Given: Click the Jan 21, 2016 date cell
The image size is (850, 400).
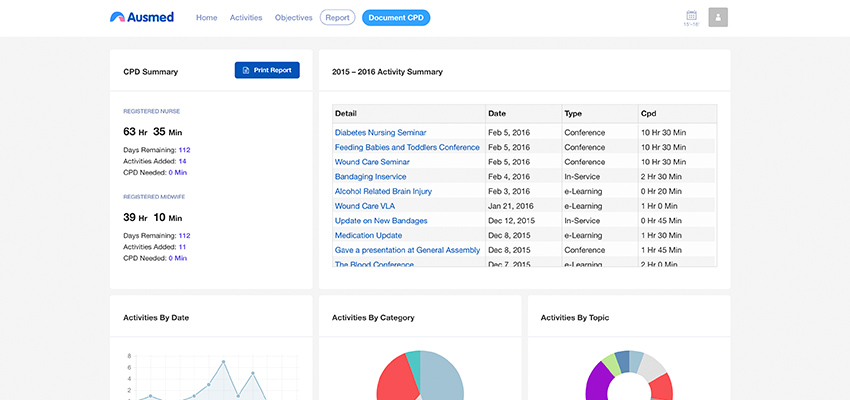Looking at the screenshot, I should [511, 206].
